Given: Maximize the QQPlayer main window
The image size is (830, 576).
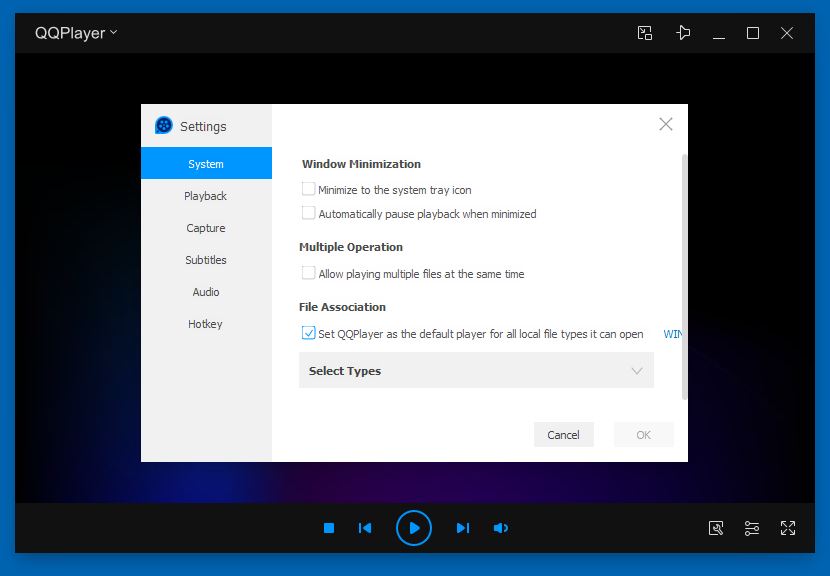Looking at the screenshot, I should click(x=752, y=33).
